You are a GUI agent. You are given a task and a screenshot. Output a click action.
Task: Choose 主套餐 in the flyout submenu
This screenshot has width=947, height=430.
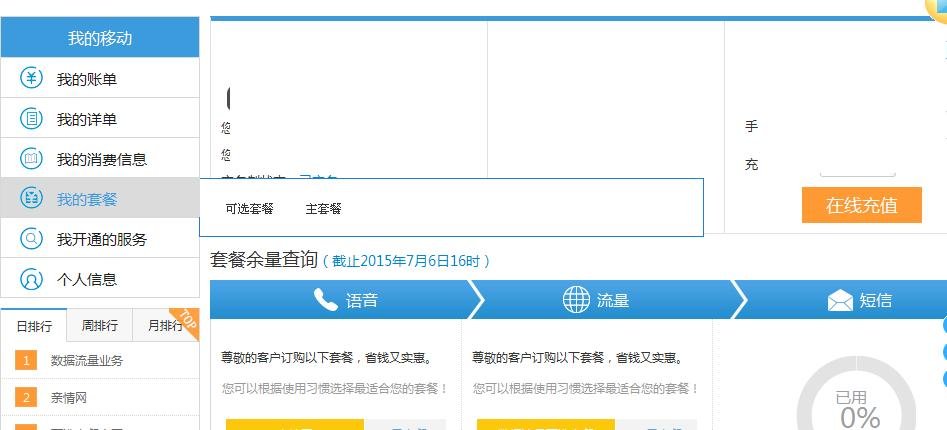324,209
